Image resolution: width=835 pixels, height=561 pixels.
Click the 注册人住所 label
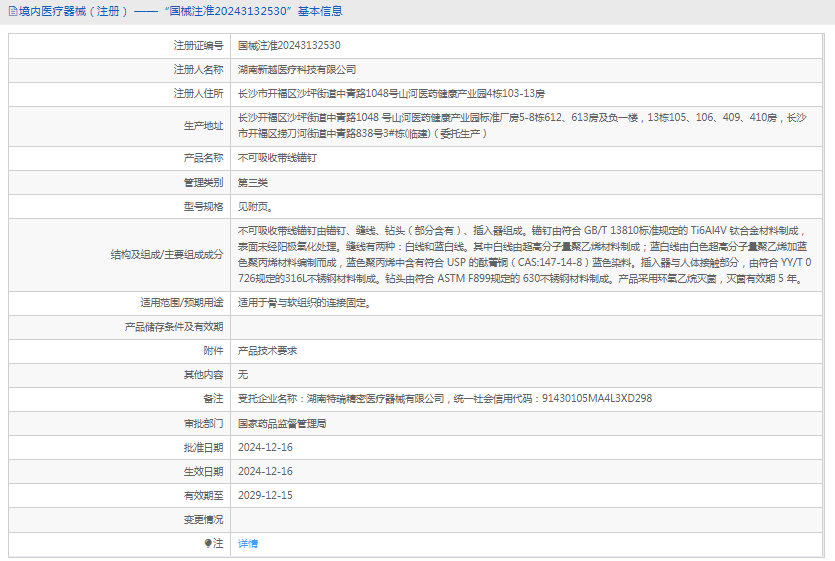point(198,93)
